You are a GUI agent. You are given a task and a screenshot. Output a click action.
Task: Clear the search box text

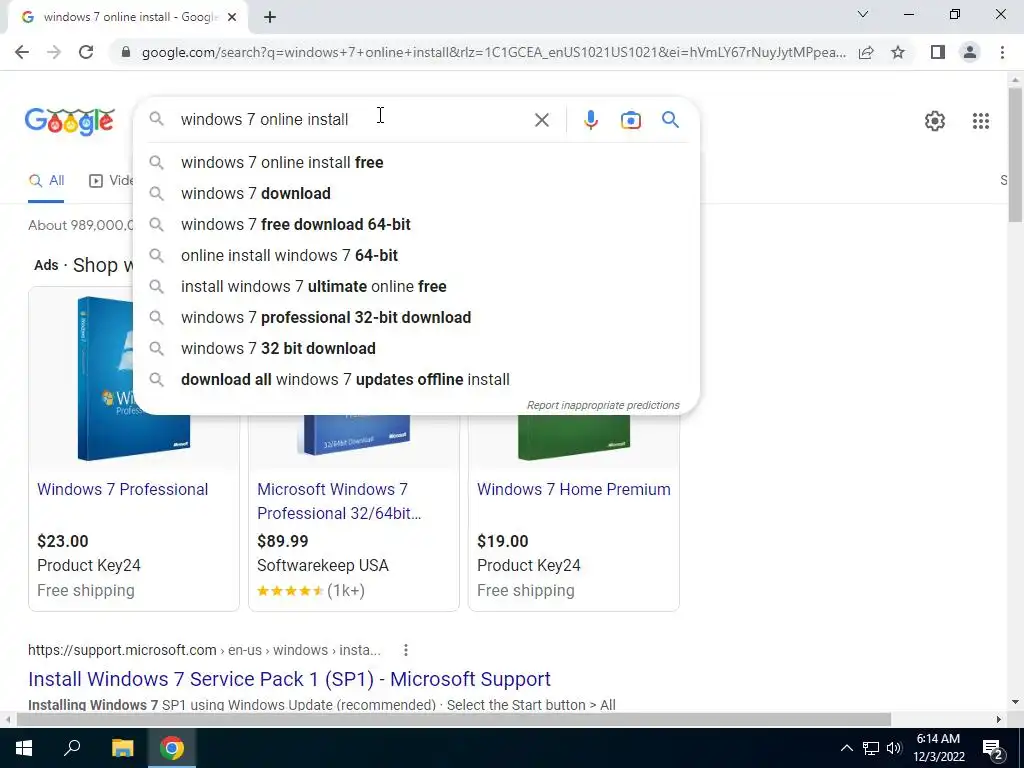[x=541, y=120]
